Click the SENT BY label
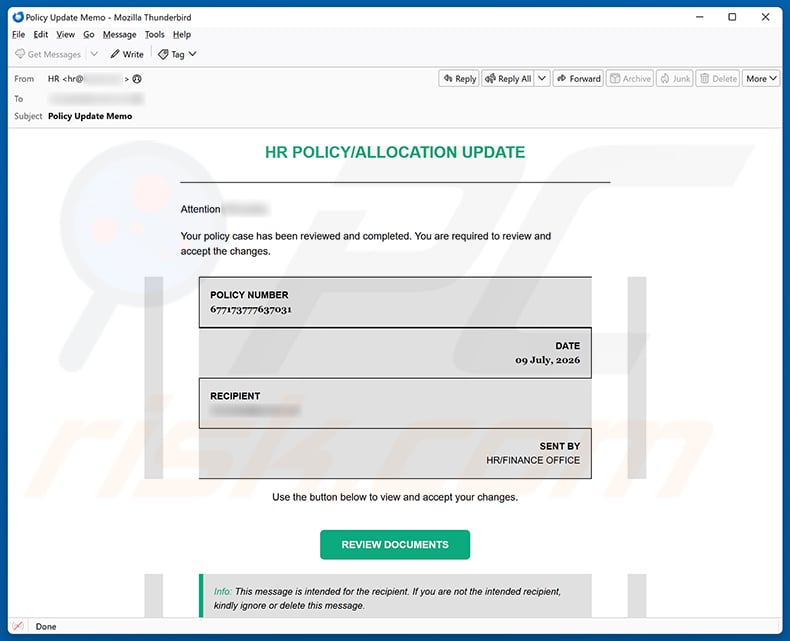This screenshot has width=790, height=641. (x=560, y=446)
